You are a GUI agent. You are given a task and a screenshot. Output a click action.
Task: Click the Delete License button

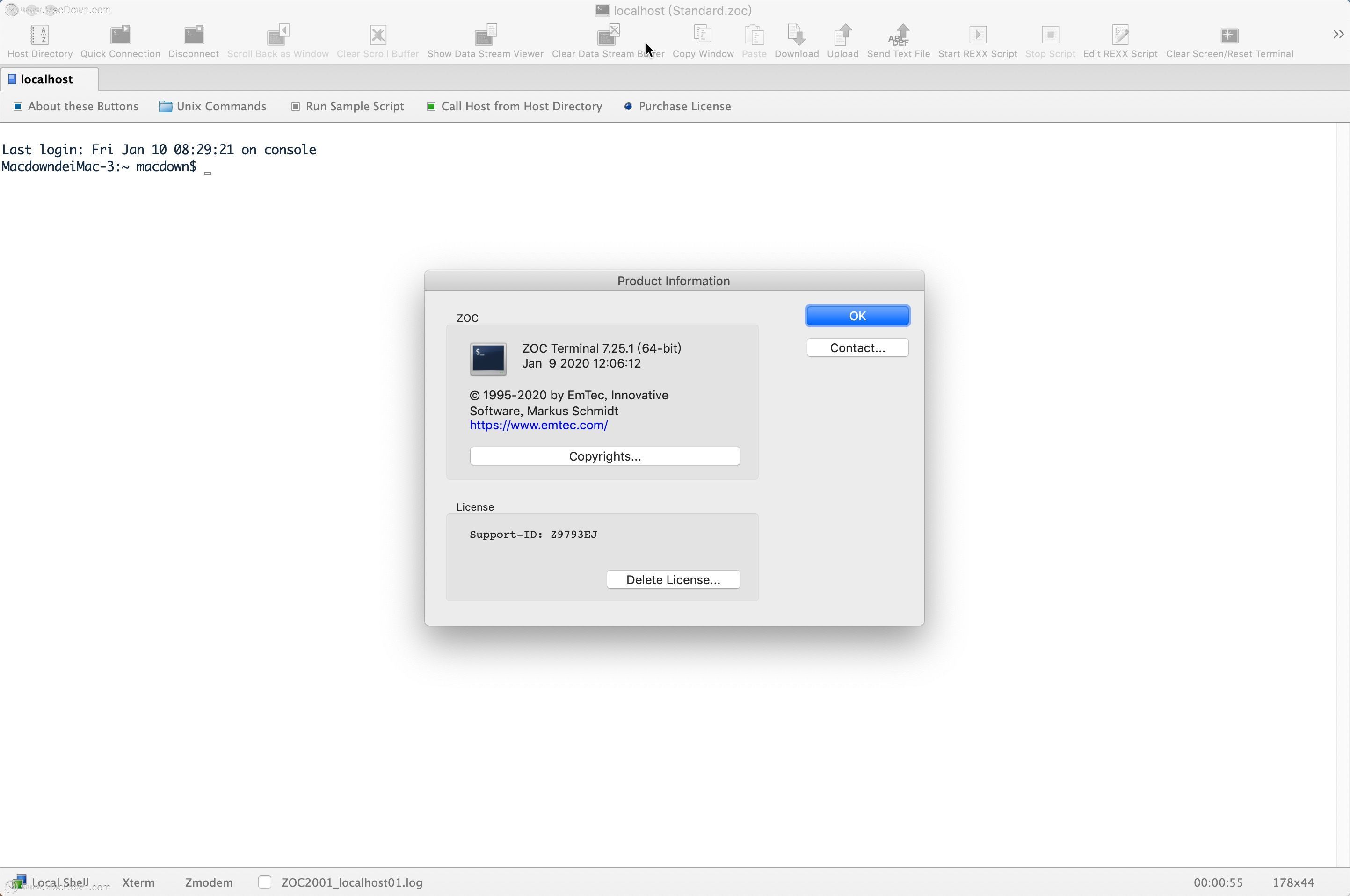673,579
